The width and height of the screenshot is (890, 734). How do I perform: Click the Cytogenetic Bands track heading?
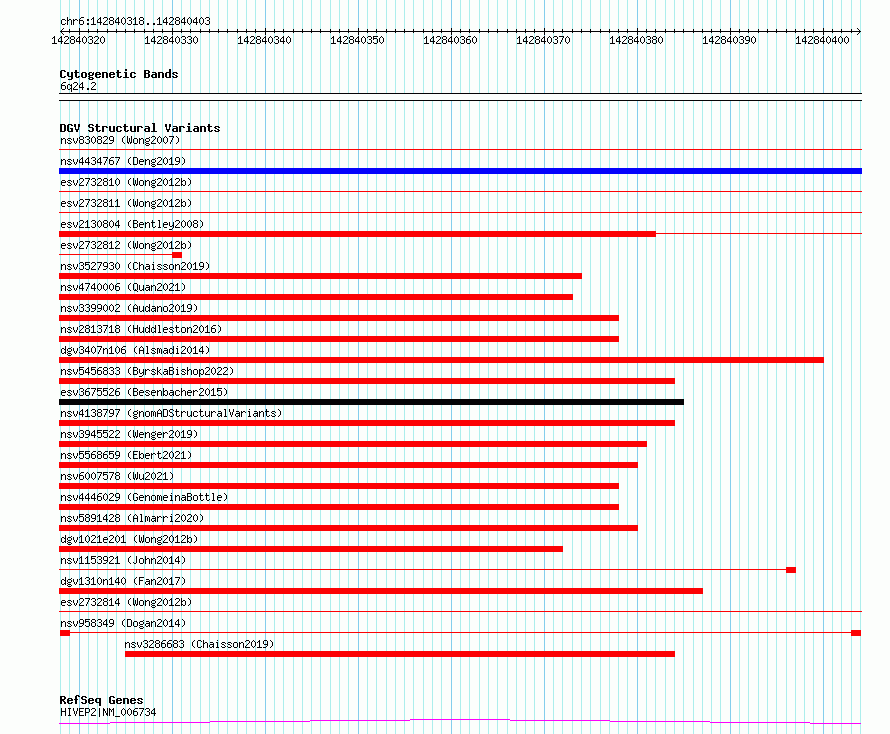click(x=119, y=74)
